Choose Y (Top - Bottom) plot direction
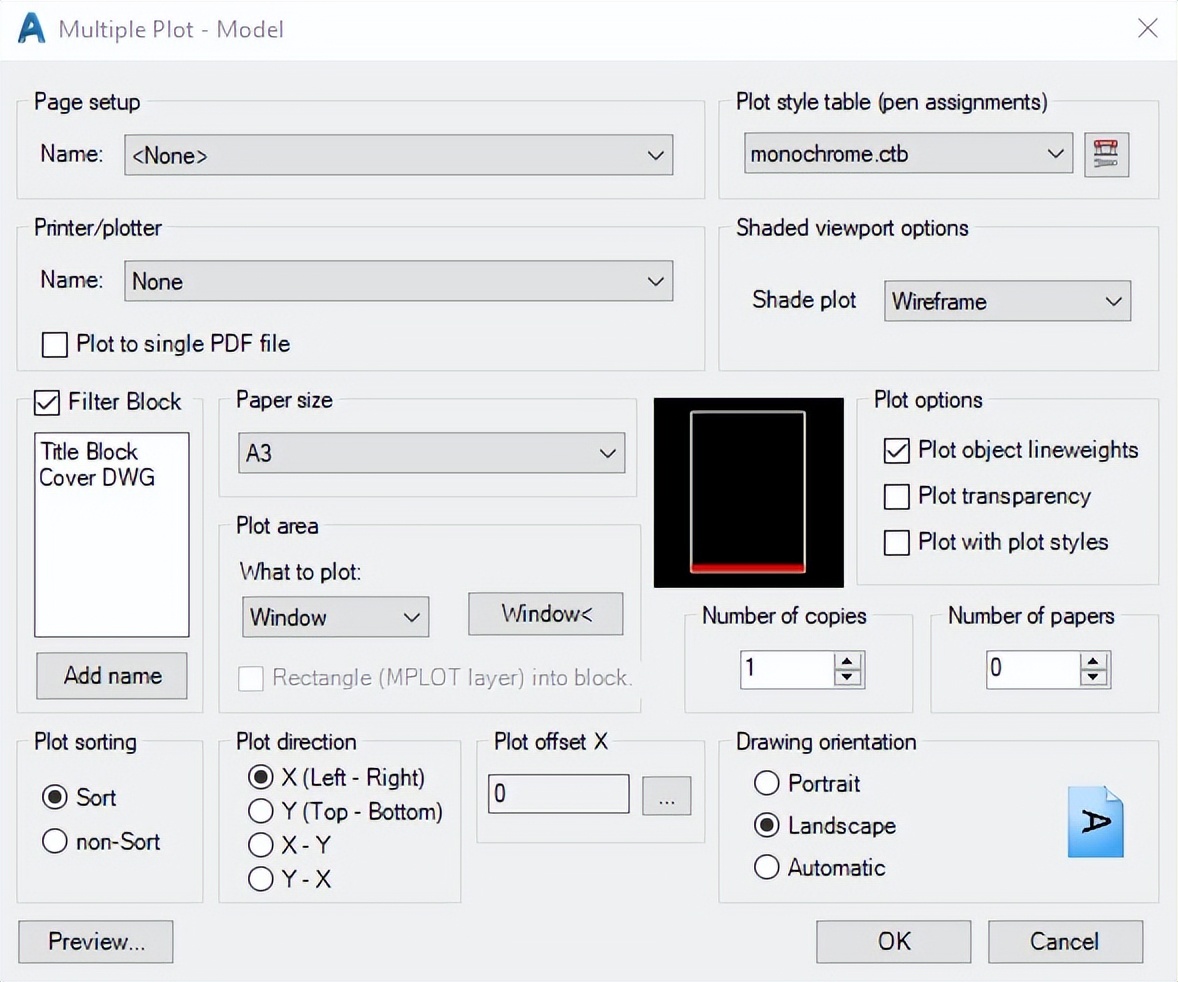Screen dimensions: 1178x982 (261, 812)
